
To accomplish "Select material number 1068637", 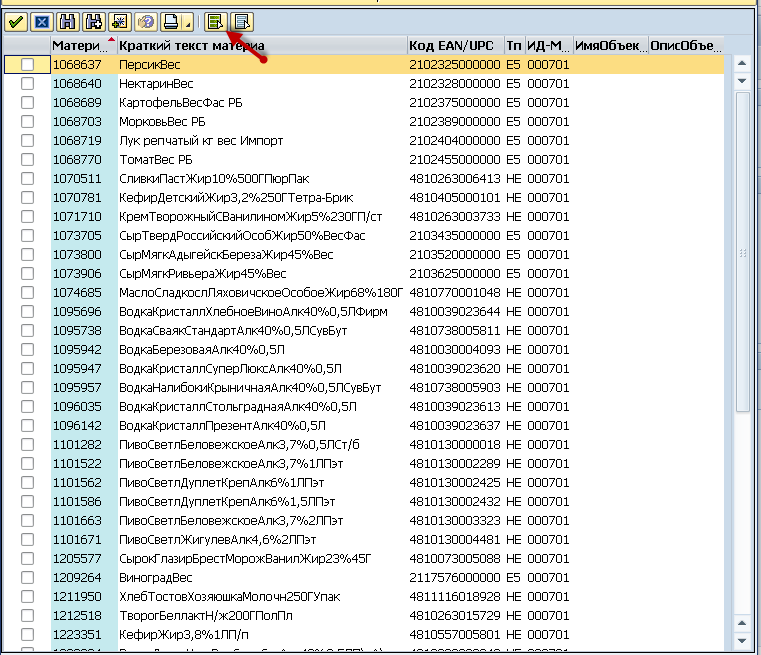I will click(77, 65).
